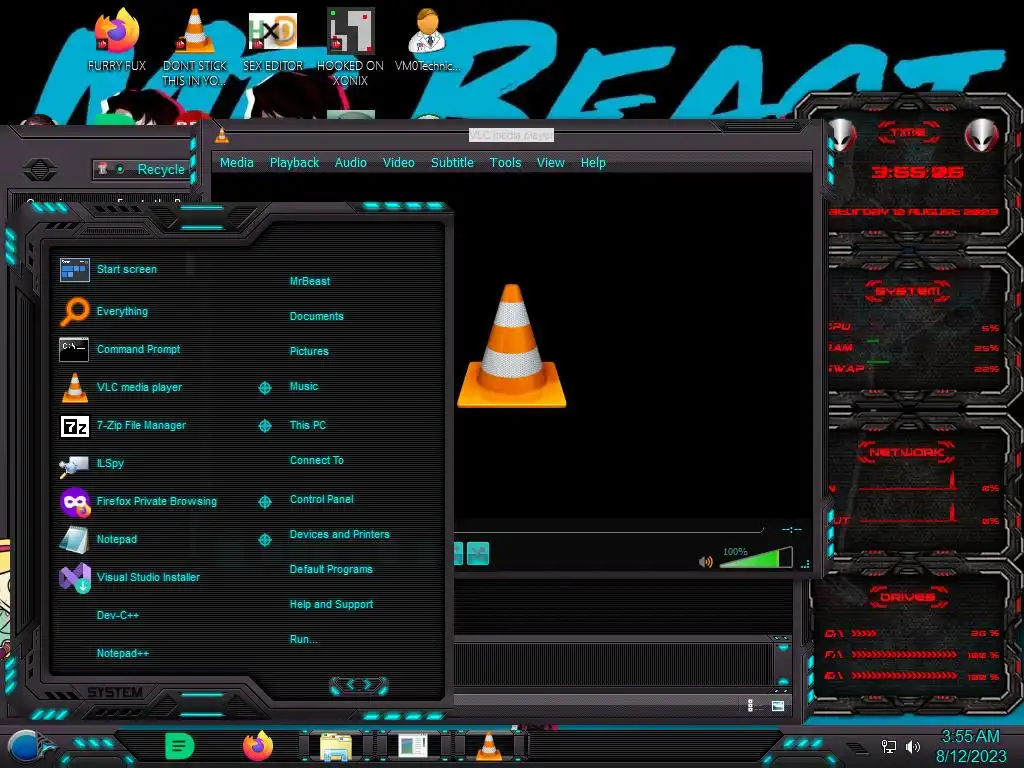This screenshot has width=1024, height=768.
Task: Click Connect To in start menu
Action: tap(317, 460)
